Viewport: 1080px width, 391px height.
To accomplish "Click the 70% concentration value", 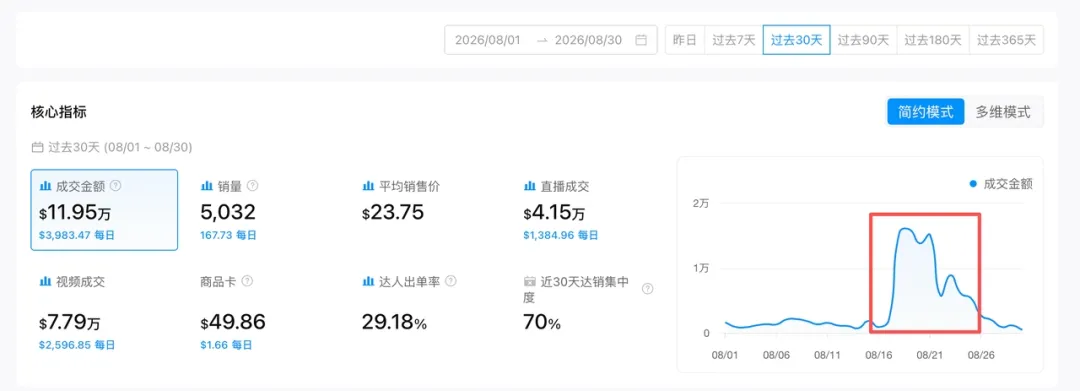I will [542, 321].
